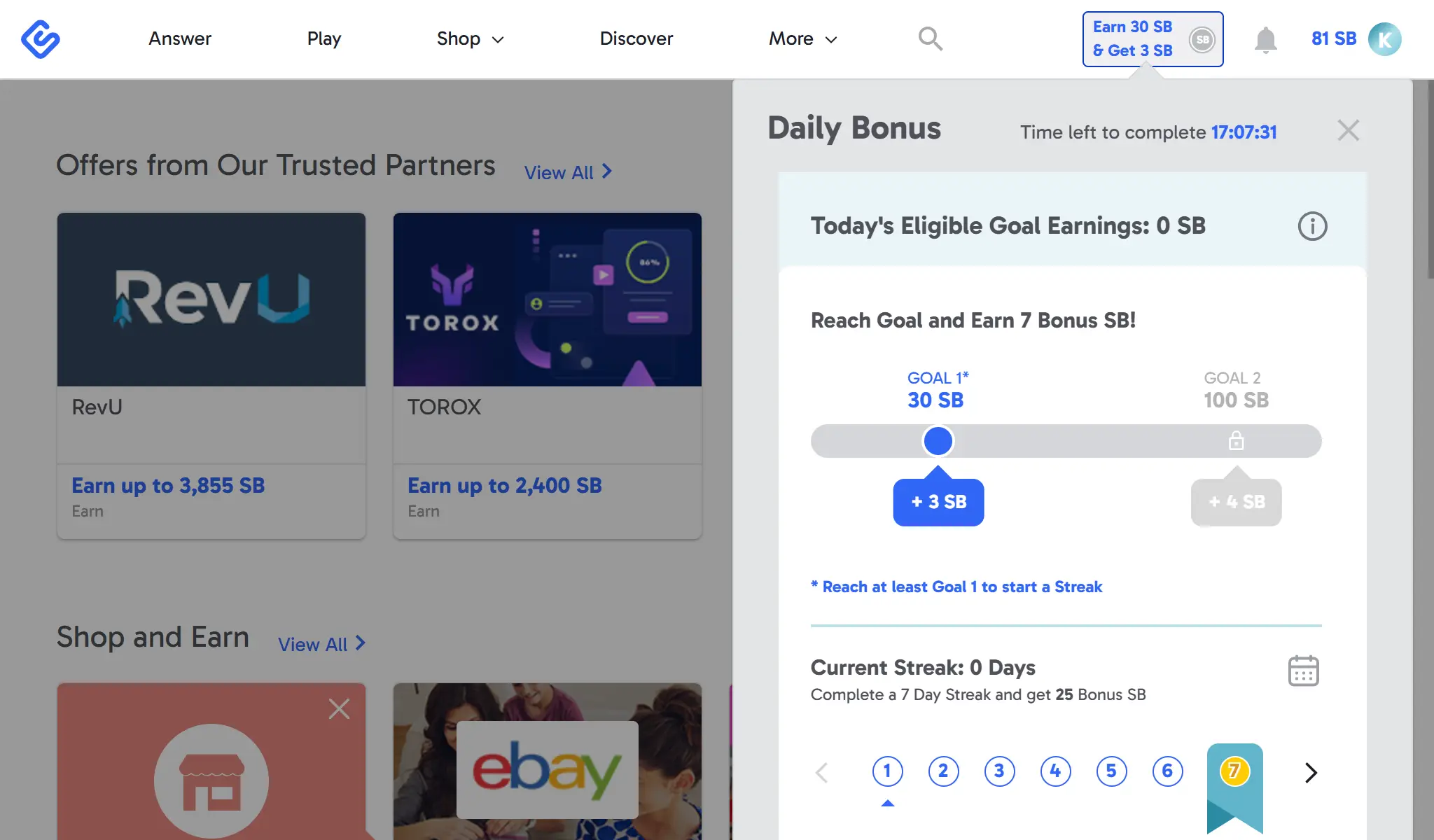Go to the Discover page
The image size is (1434, 840).
636,39
